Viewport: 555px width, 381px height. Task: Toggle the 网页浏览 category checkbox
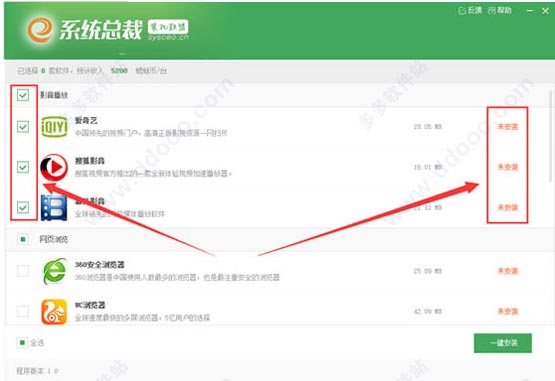coord(23,239)
